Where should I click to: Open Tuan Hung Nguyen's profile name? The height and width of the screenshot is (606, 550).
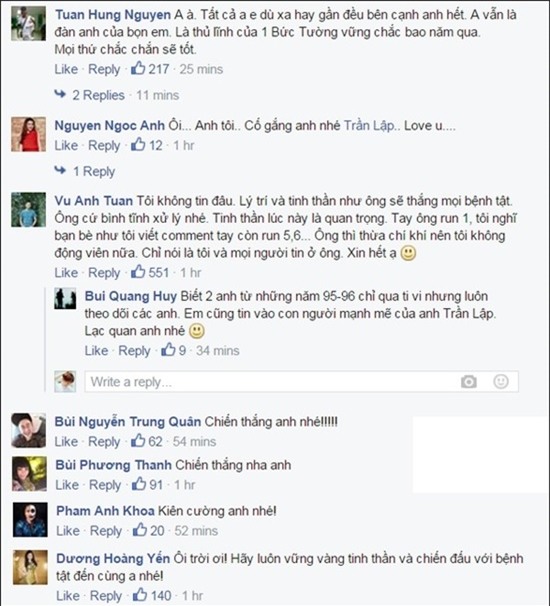point(112,15)
